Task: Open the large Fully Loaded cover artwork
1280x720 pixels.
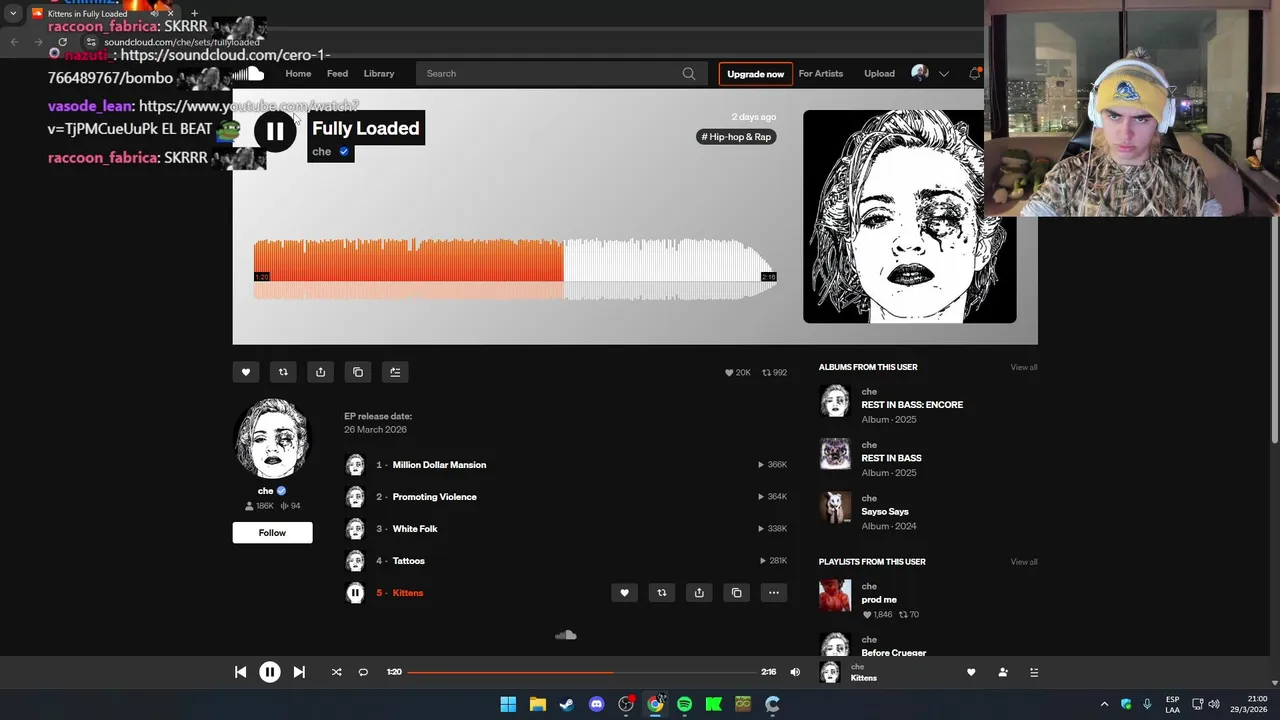Action: click(910, 217)
